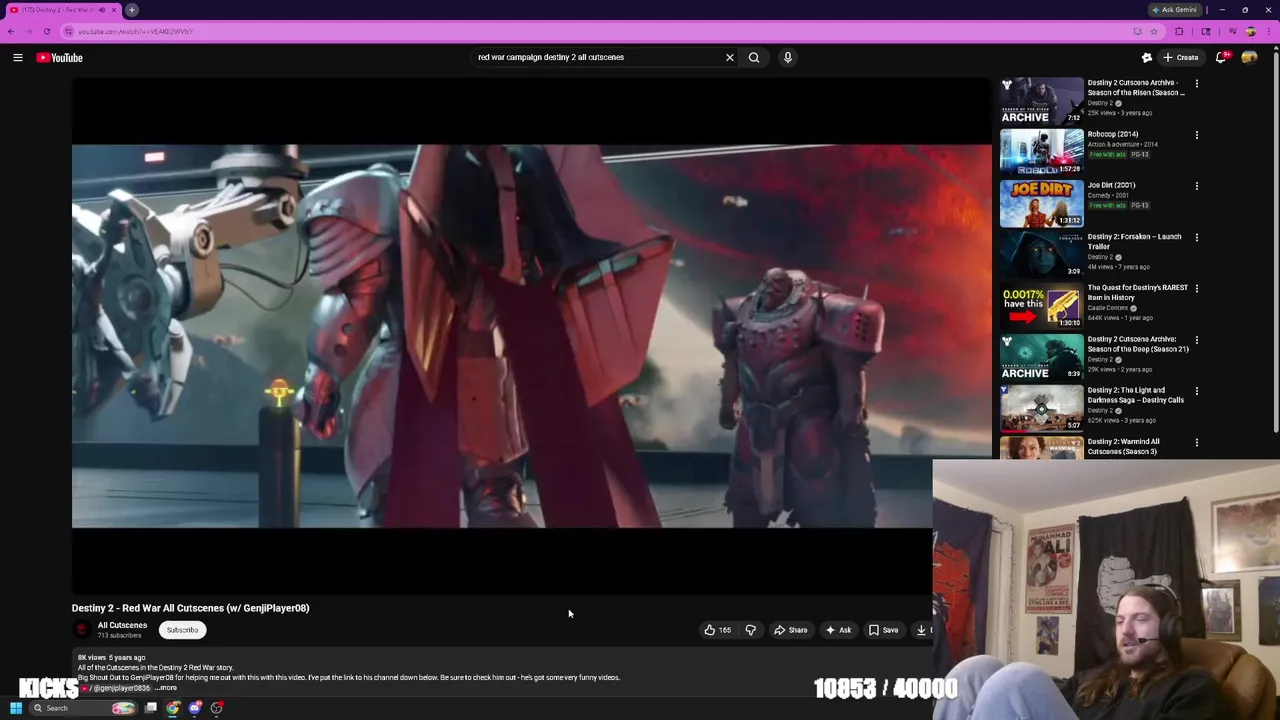Open options for Season of the Risen video
This screenshot has width=1280, height=720.
[1196, 84]
